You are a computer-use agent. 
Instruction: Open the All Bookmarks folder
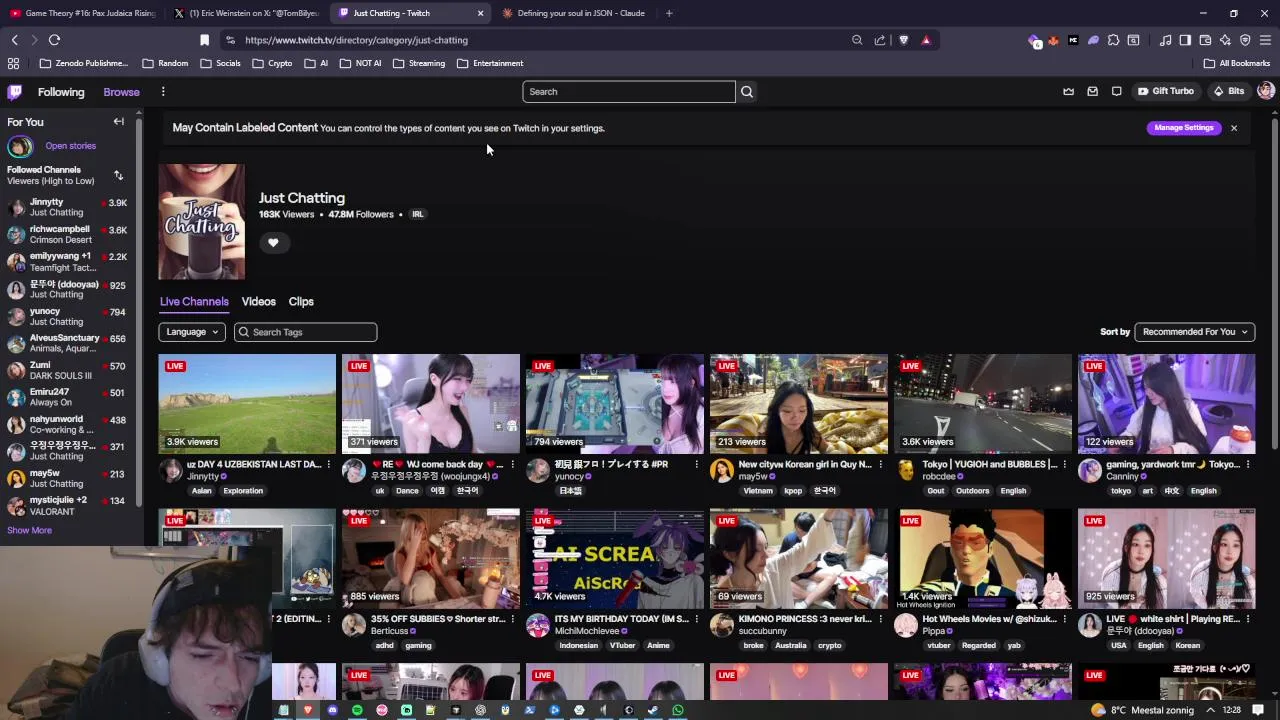pos(1237,63)
